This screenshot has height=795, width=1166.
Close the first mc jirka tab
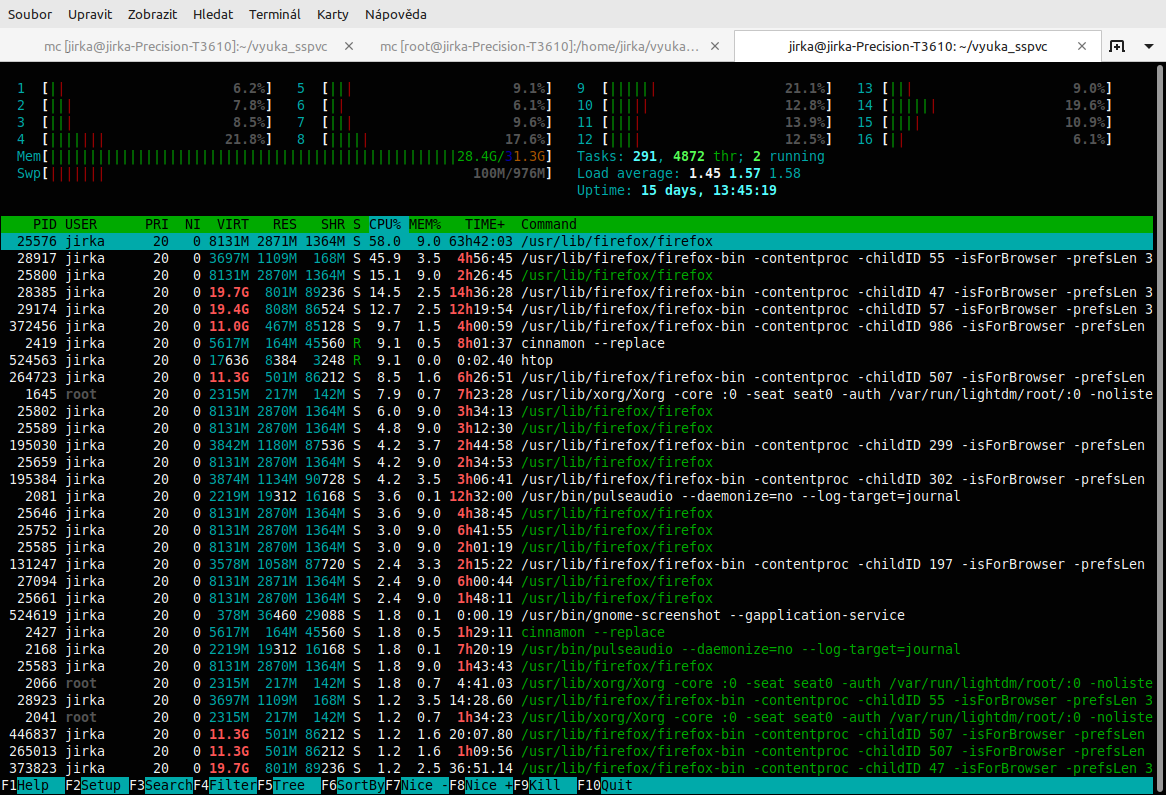[349, 46]
